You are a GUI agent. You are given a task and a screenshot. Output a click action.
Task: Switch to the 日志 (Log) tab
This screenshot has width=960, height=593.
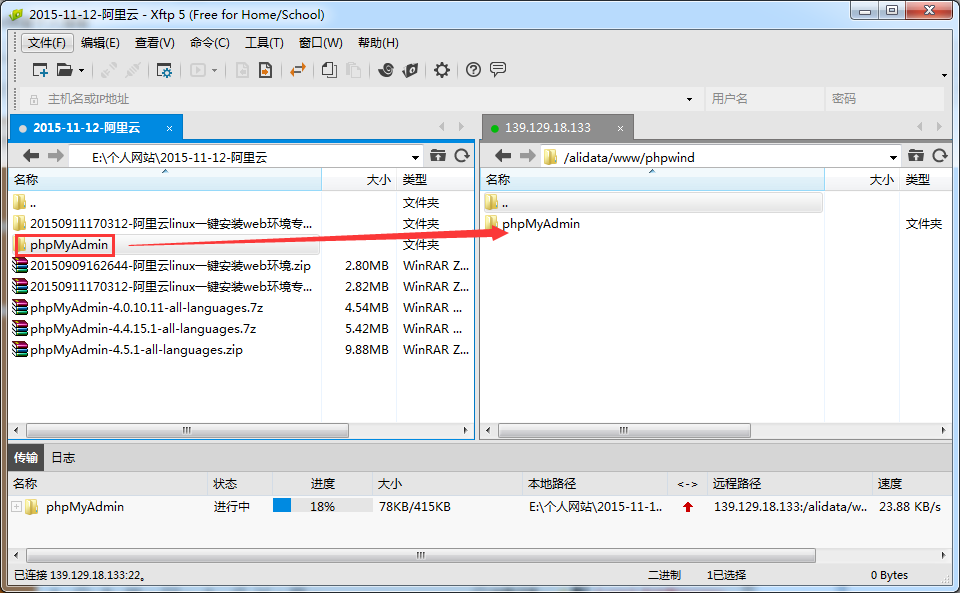[62, 457]
